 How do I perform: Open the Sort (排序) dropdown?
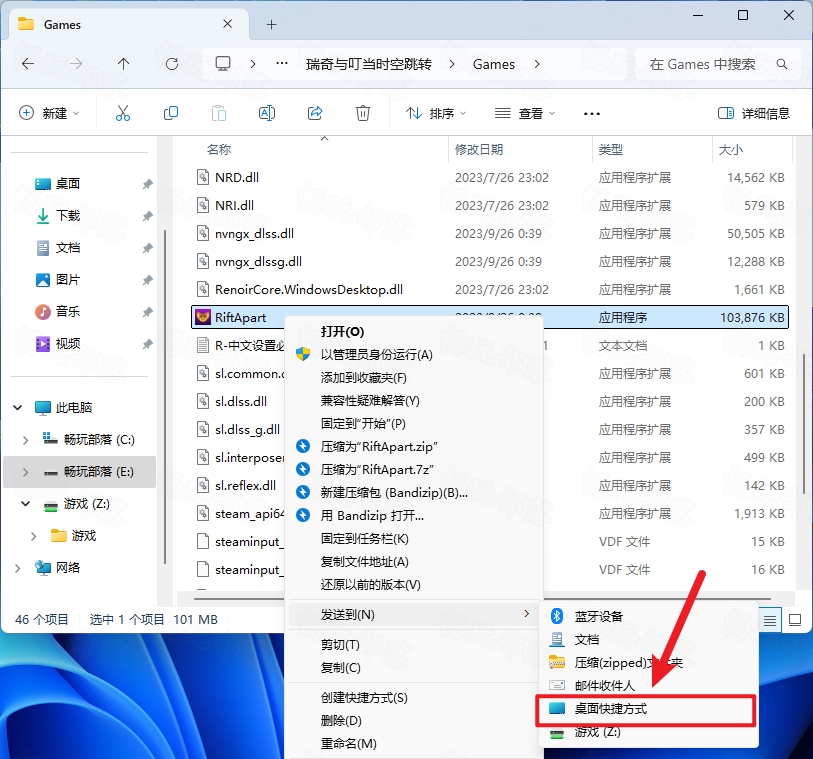pos(437,113)
